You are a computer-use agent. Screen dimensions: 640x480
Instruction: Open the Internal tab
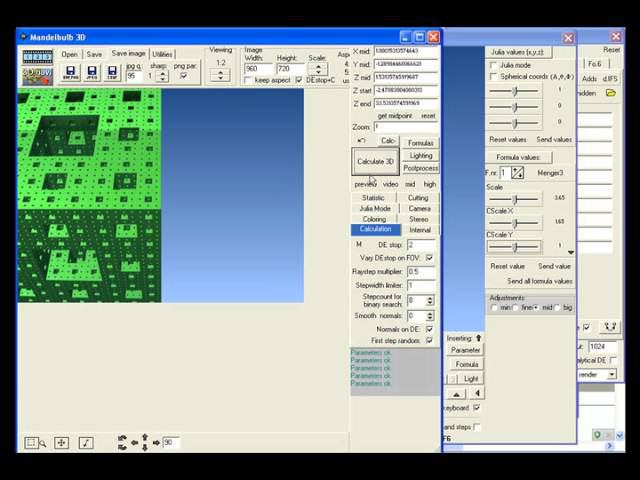(x=420, y=230)
